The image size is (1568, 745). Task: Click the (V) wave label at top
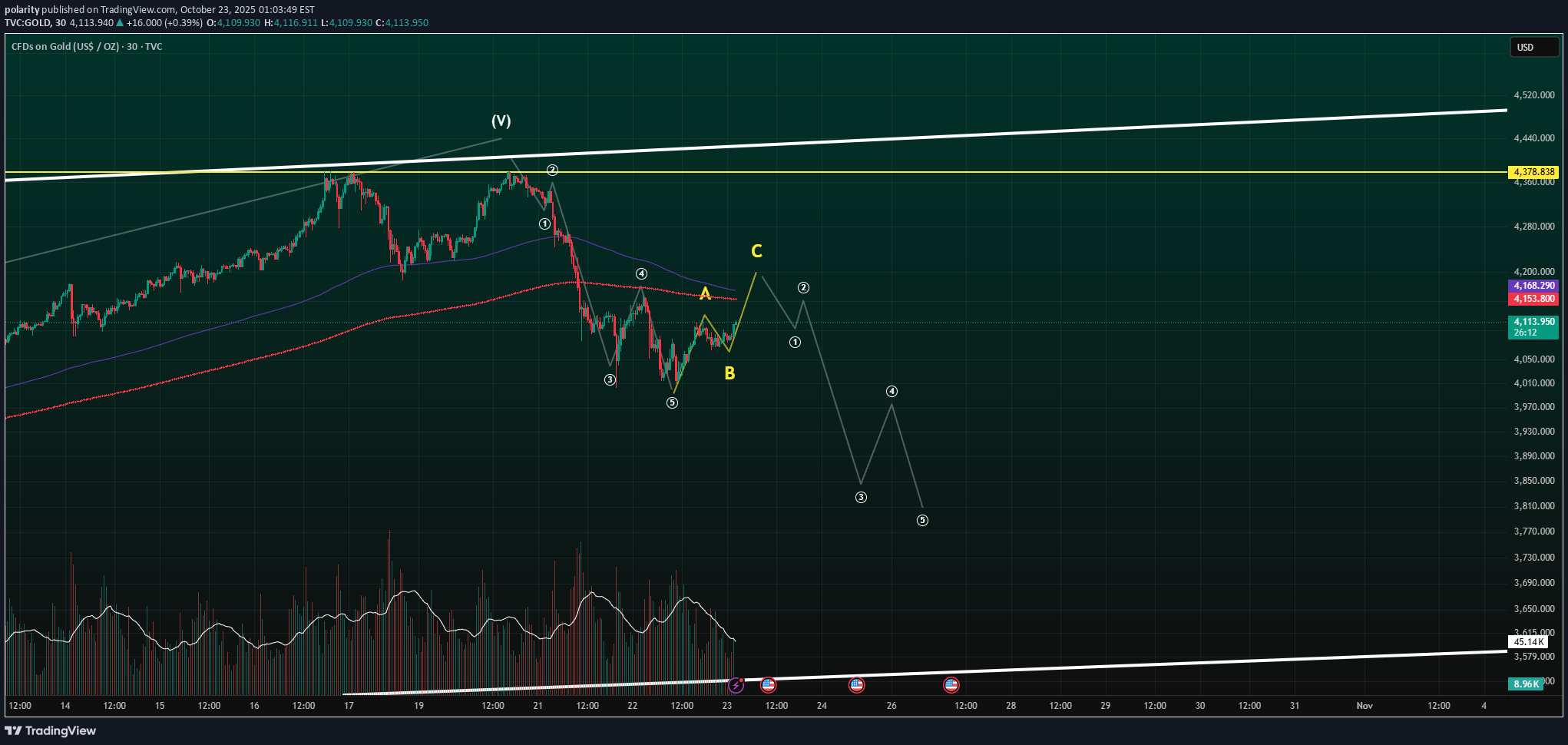(x=501, y=121)
